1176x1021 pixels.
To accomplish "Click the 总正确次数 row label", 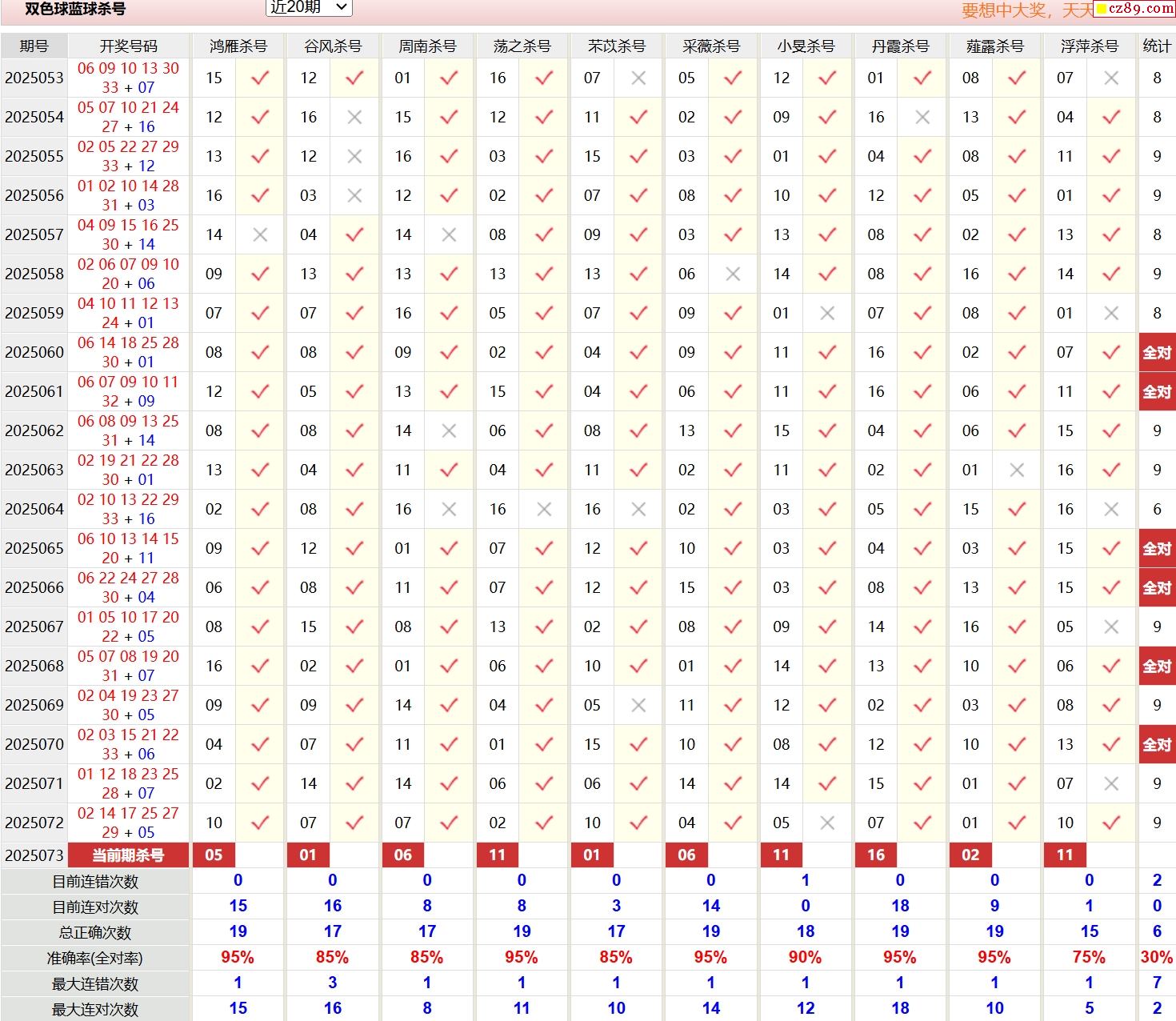I will (95, 933).
